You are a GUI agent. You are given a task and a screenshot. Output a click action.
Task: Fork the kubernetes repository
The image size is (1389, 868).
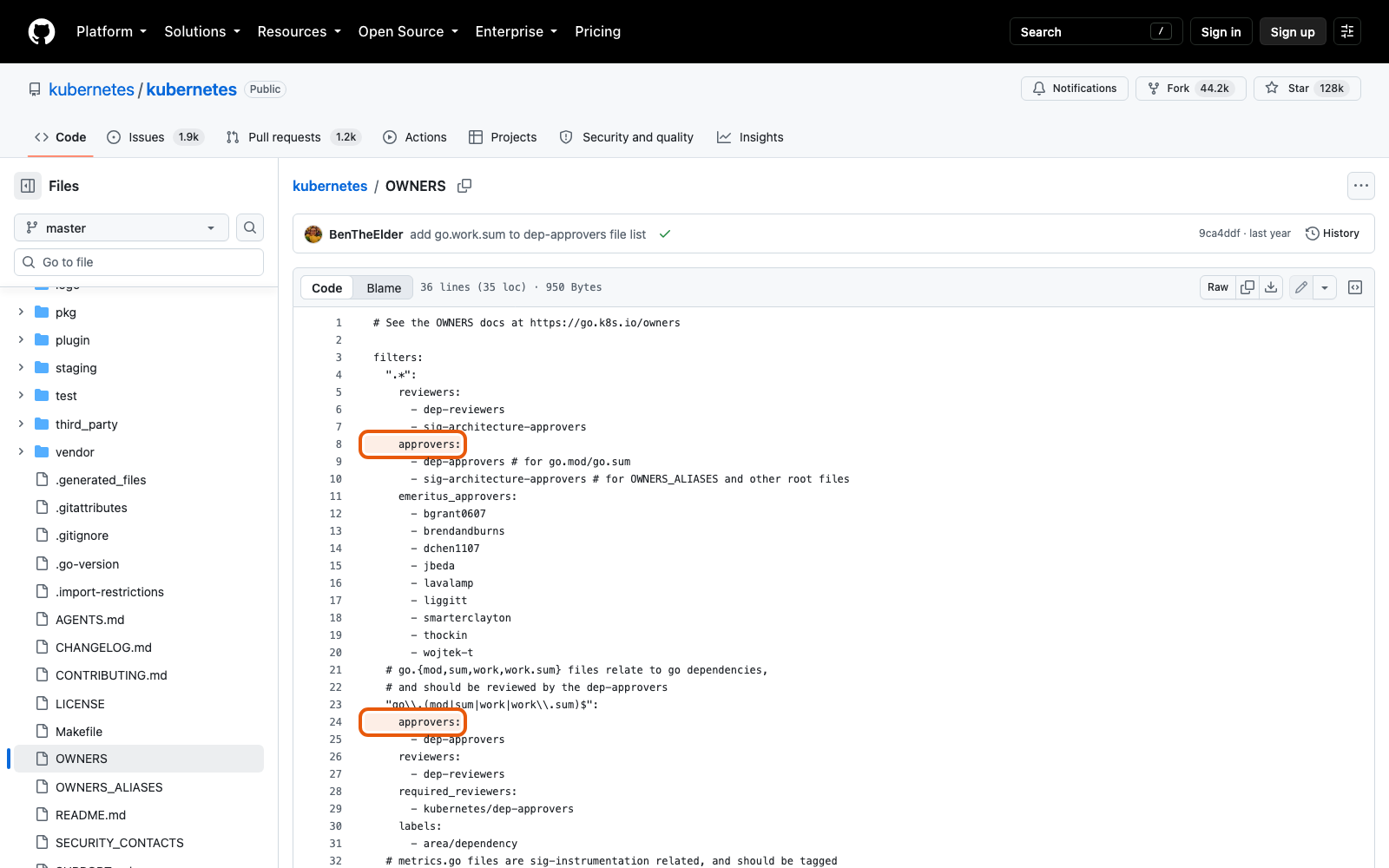point(1190,89)
